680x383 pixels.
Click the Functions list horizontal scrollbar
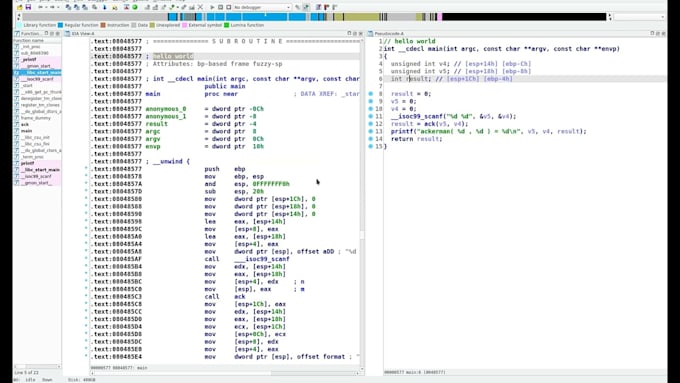pyautogui.click(x=37, y=367)
